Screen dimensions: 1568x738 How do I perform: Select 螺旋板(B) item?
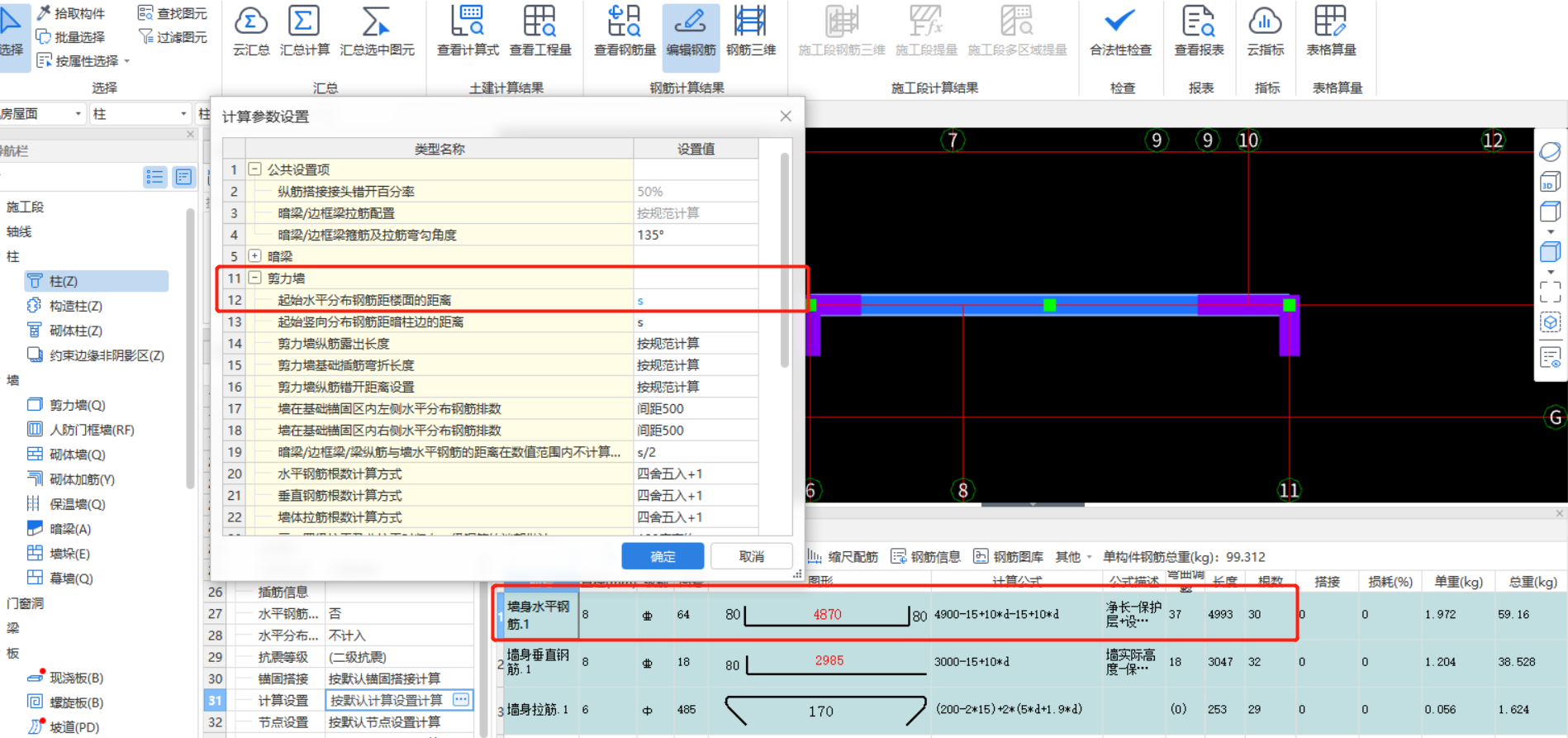66,702
